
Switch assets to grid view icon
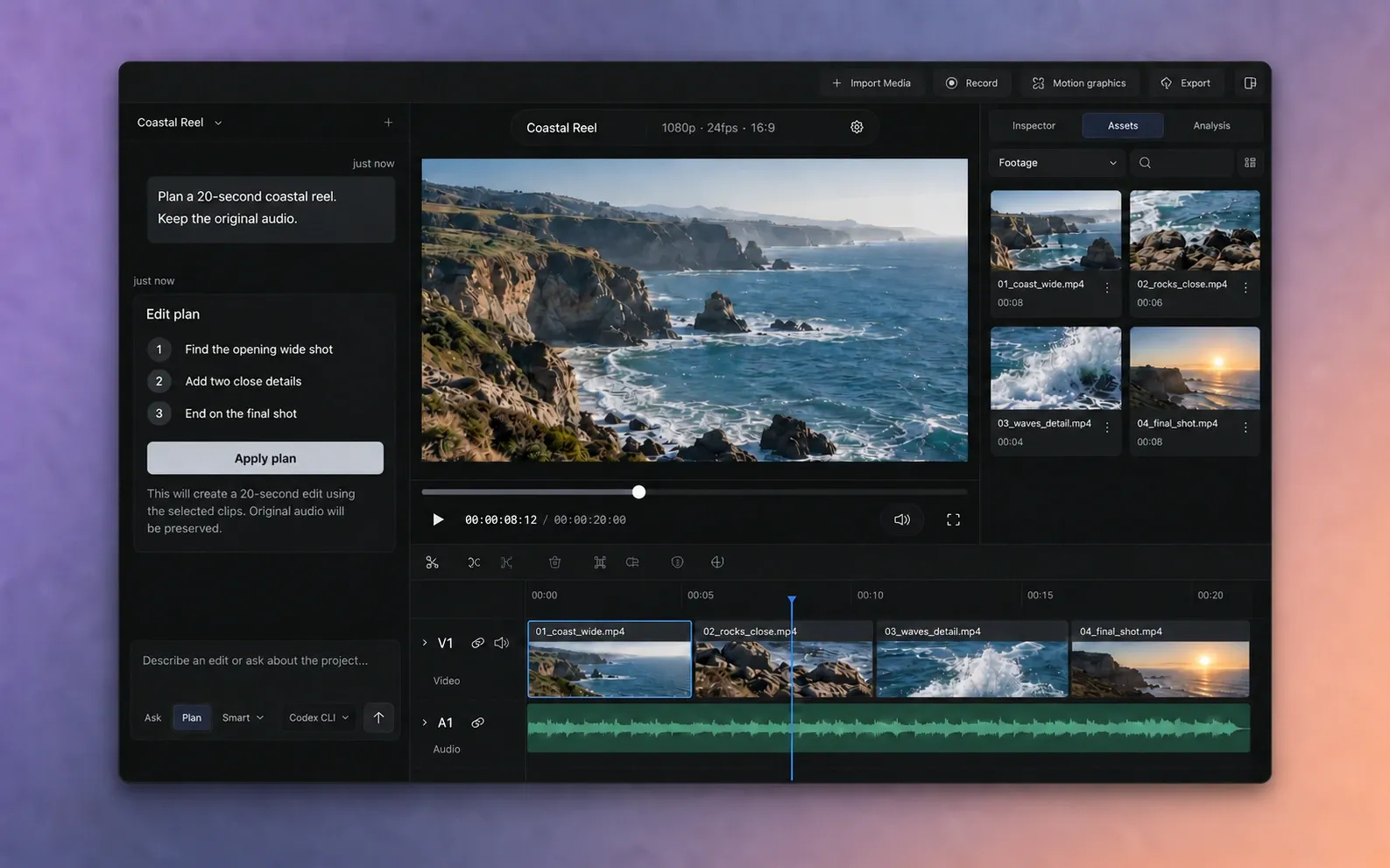click(x=1250, y=163)
